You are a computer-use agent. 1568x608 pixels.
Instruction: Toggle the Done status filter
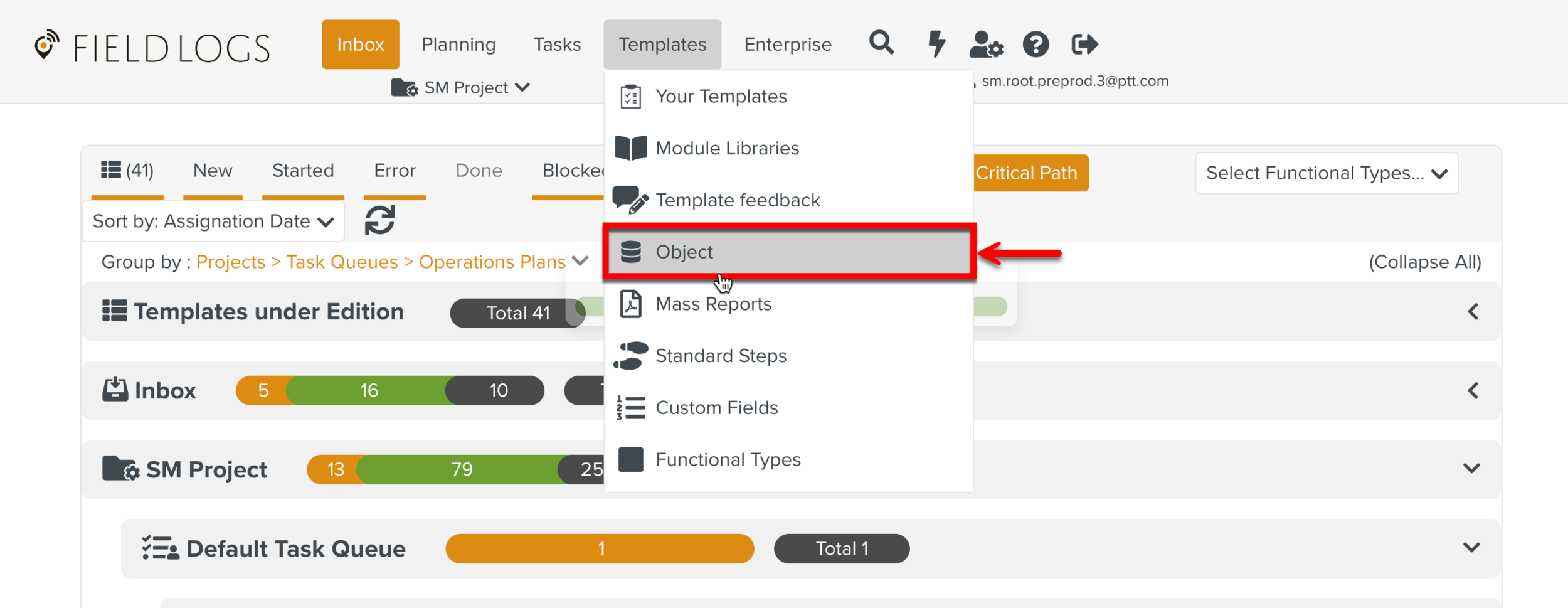479,171
